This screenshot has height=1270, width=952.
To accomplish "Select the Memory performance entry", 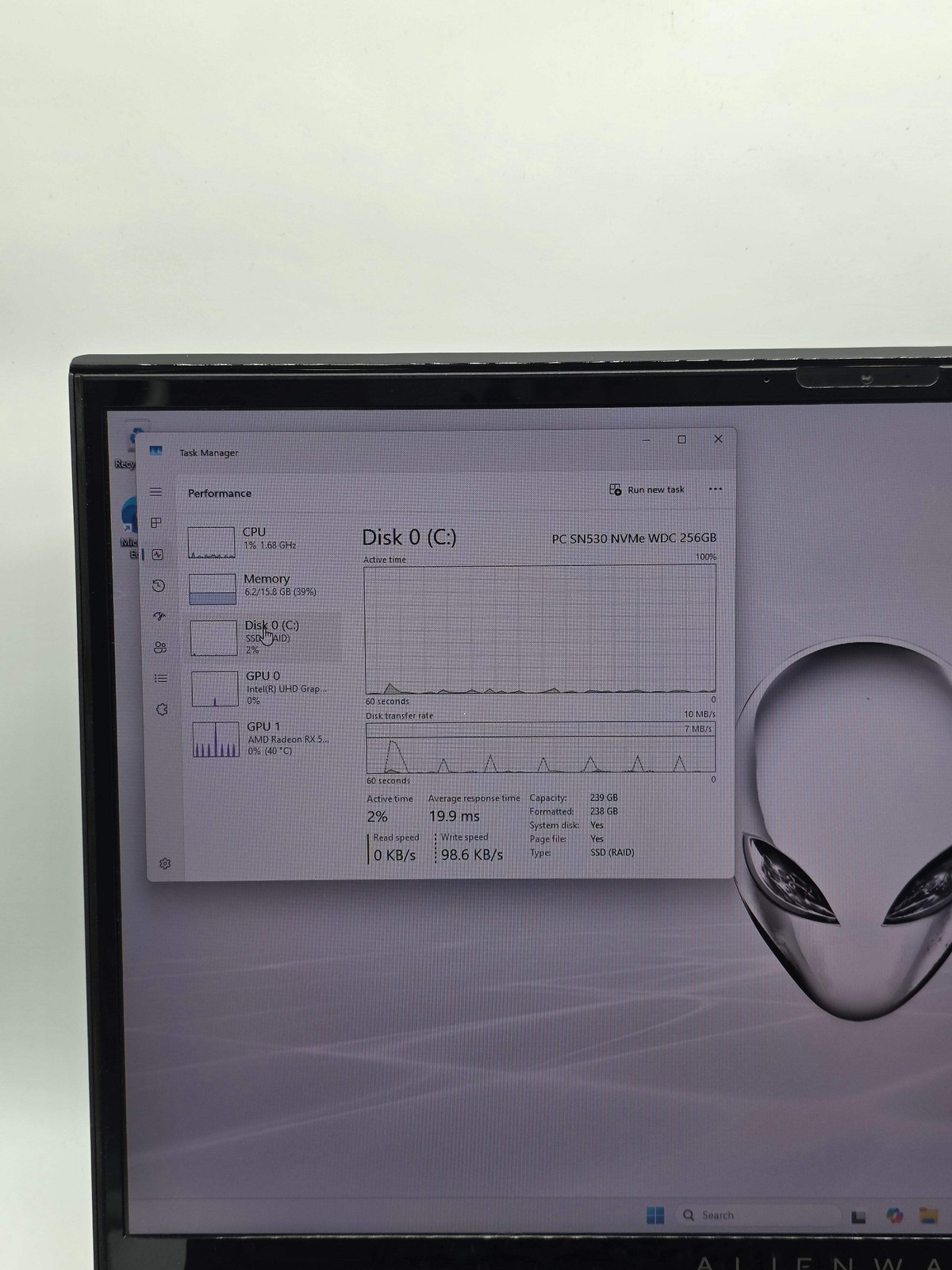I will 263,588.
